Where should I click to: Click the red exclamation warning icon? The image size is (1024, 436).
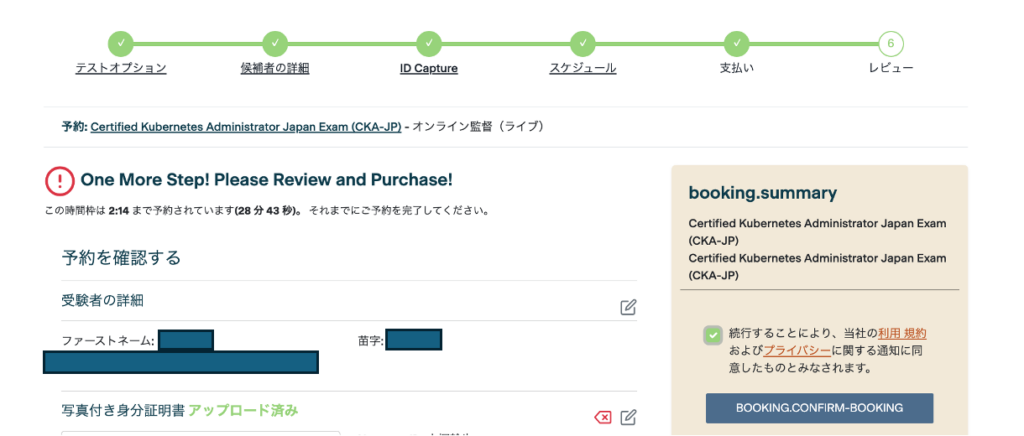tap(60, 180)
